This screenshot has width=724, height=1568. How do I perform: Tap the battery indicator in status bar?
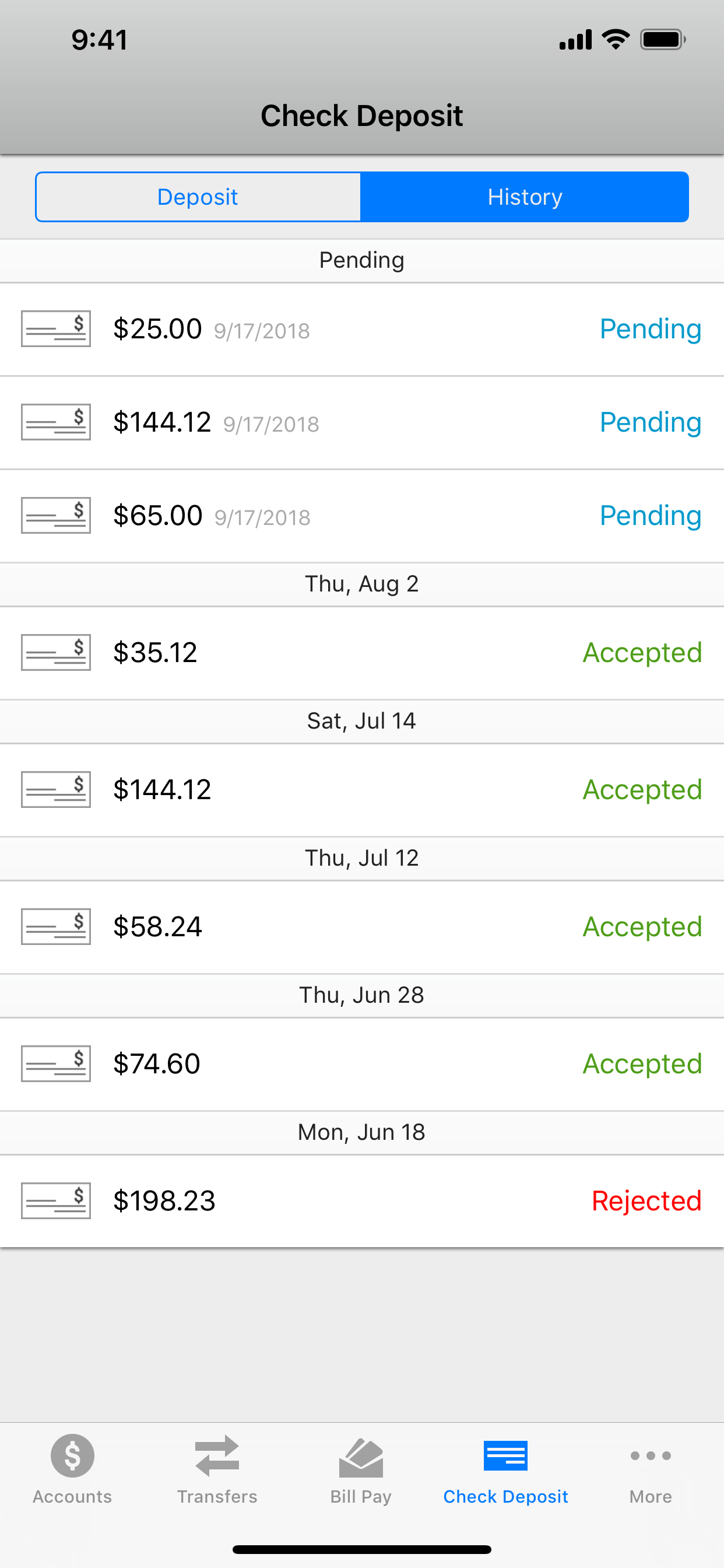(663, 40)
